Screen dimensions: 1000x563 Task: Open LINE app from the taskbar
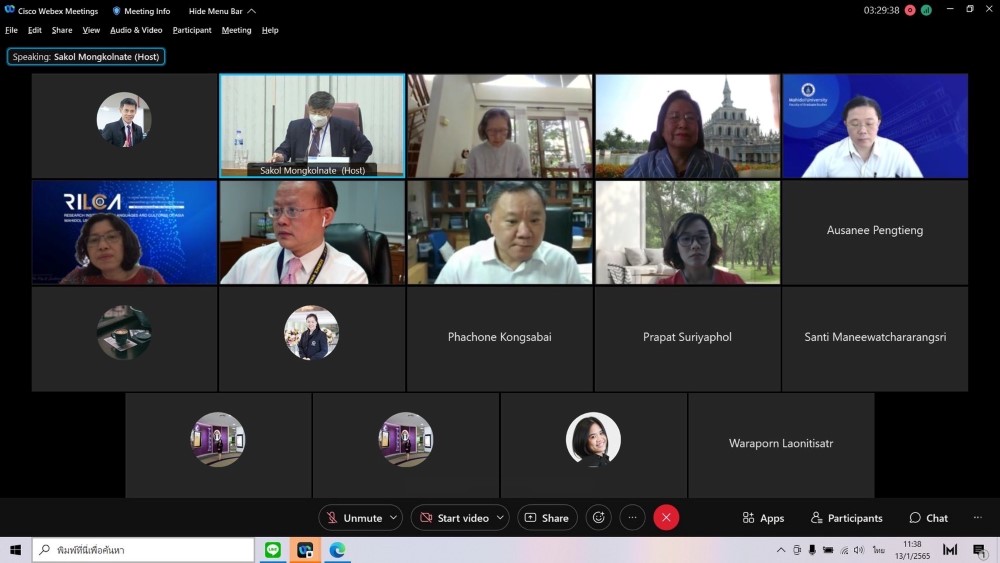point(273,550)
